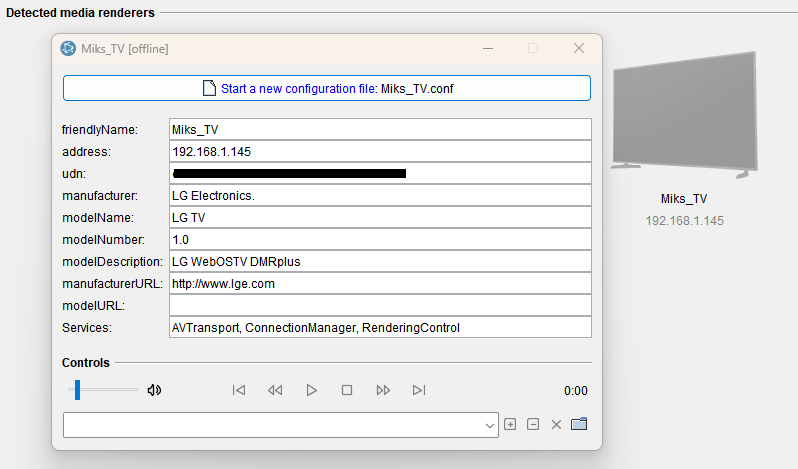798x469 pixels.
Task: Click the 192.168.1.145 text under renderer icon
Action: (685, 221)
